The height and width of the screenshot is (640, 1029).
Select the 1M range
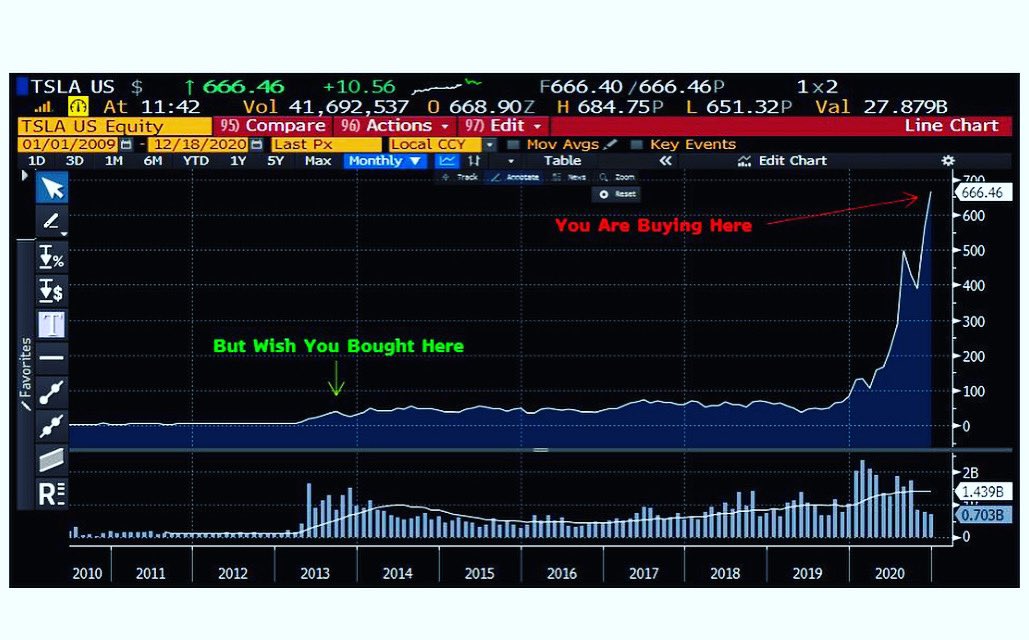(114, 161)
